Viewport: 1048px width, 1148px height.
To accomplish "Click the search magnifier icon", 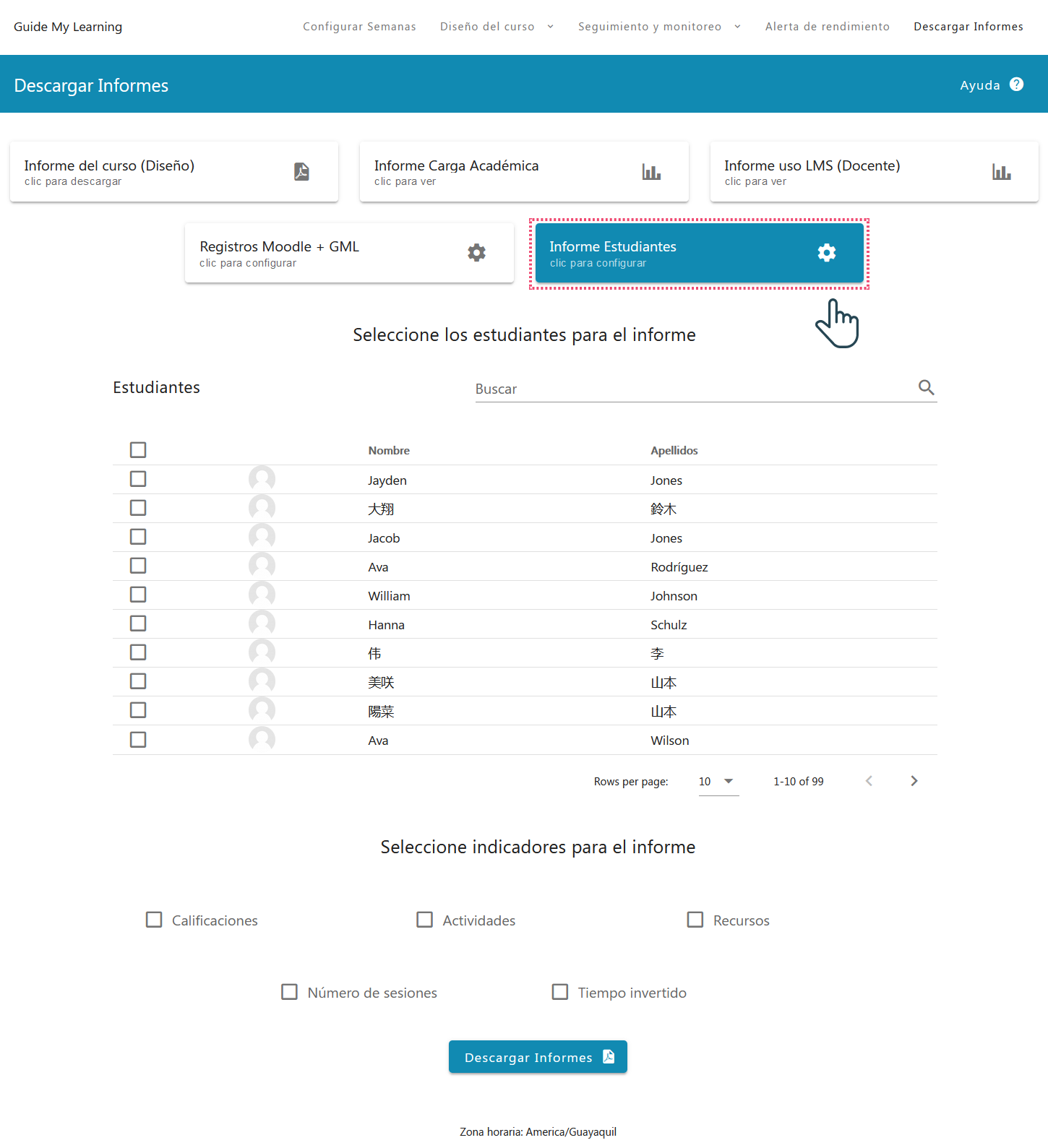I will point(927,387).
